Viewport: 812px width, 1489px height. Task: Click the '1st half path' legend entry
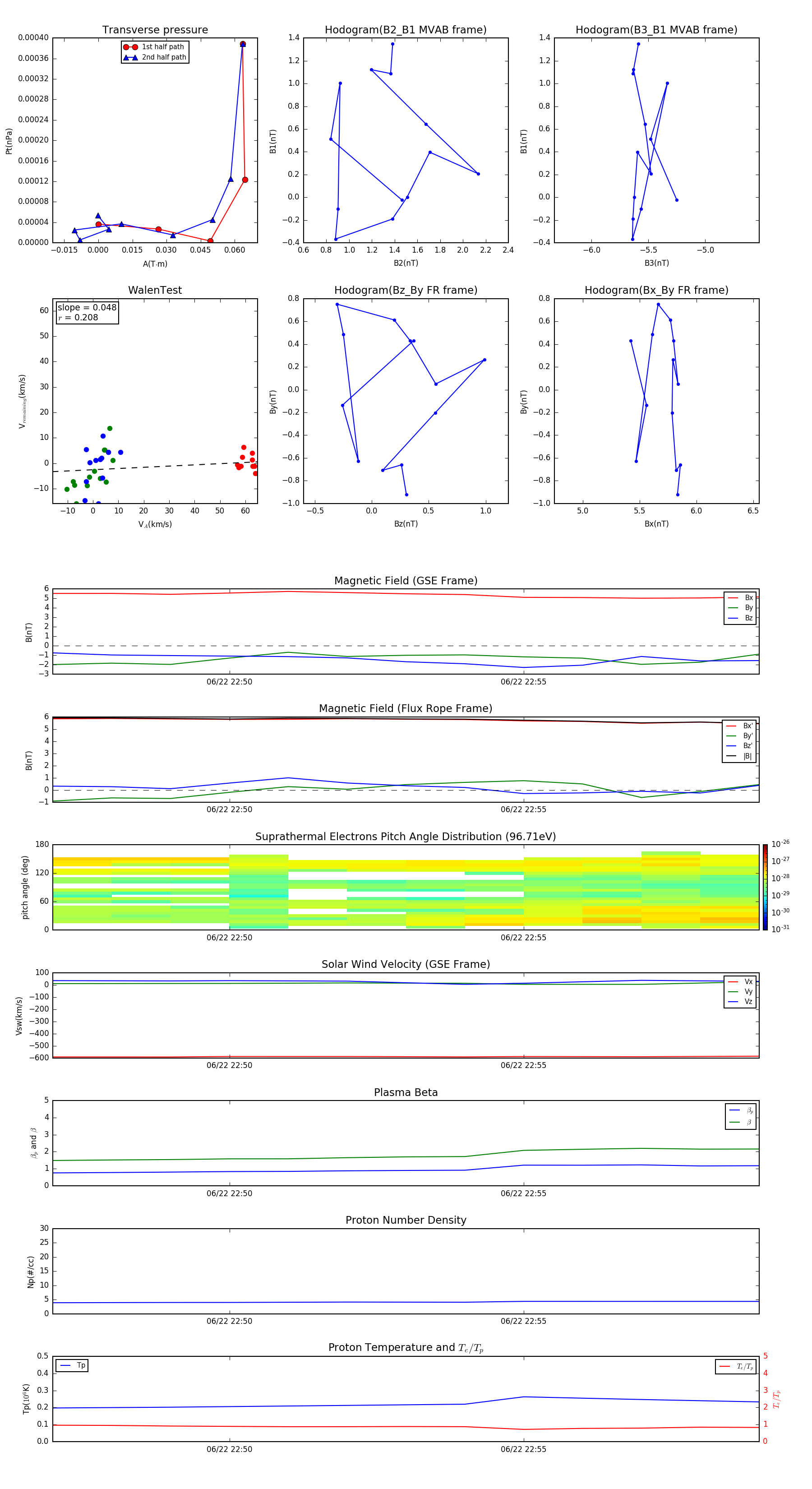tap(154, 47)
